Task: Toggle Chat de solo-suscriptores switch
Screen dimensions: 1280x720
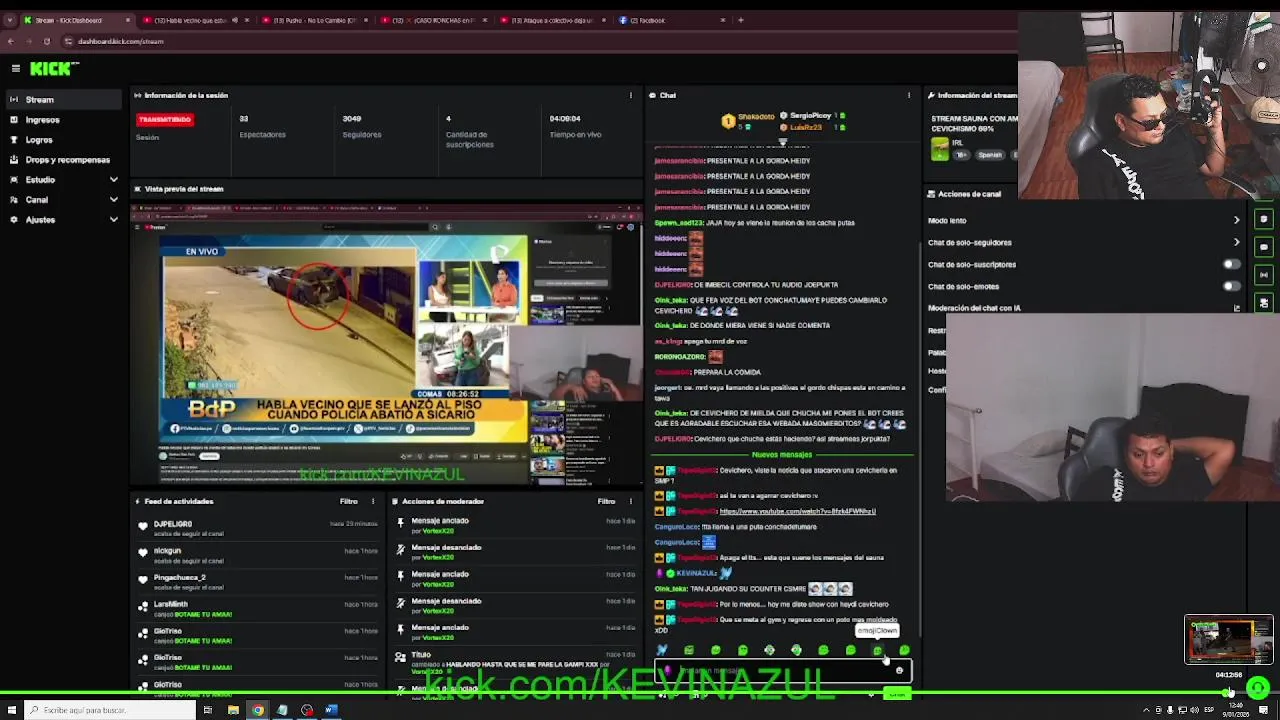Action: tap(1232, 264)
